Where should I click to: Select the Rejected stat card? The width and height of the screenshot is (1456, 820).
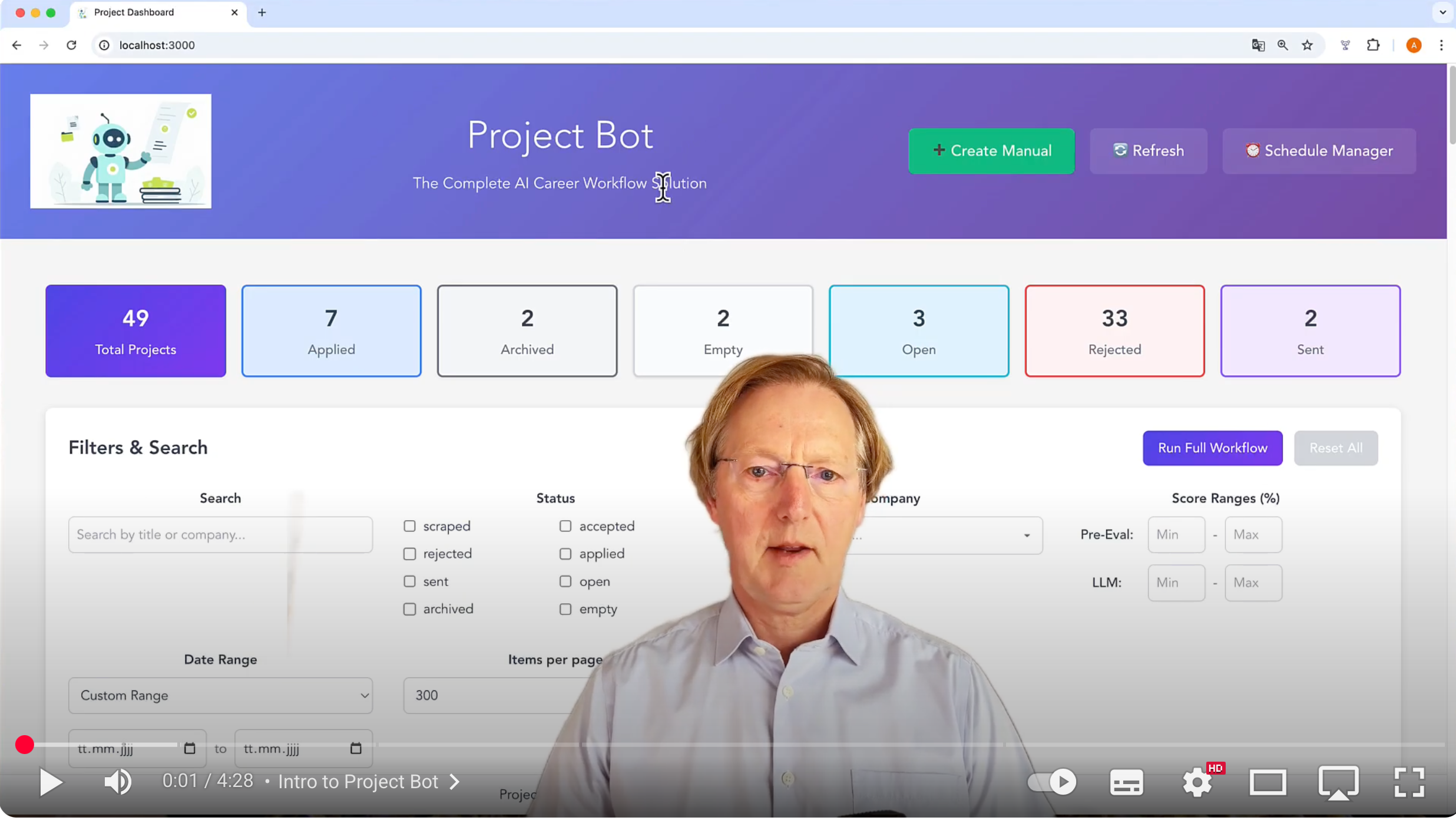coord(1114,331)
